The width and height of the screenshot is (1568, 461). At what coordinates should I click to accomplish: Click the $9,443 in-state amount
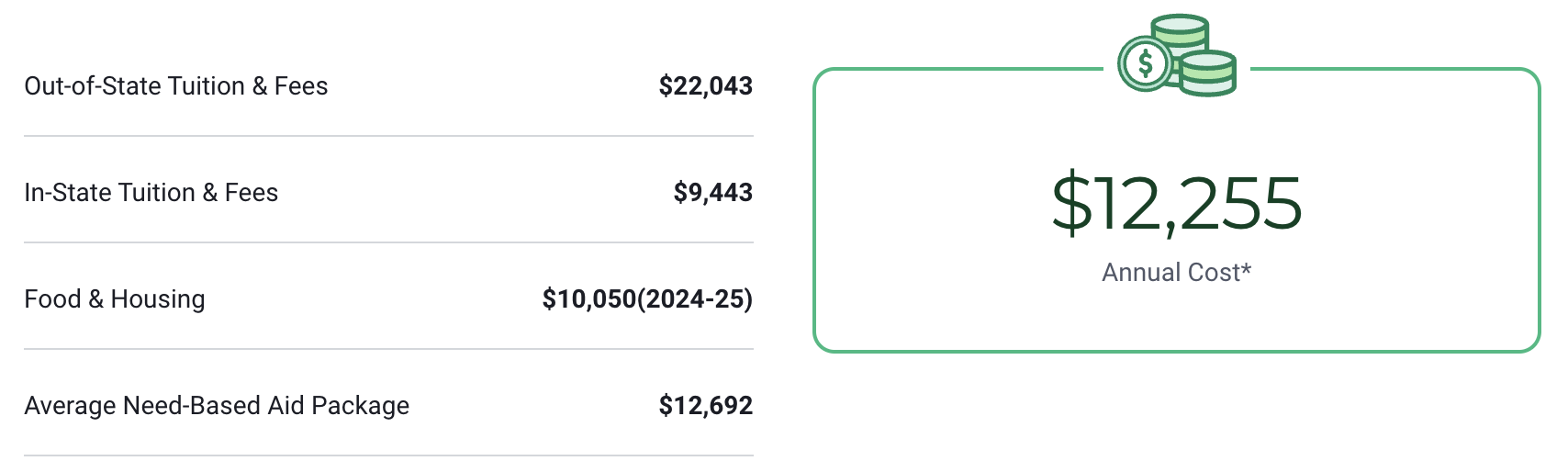point(712,193)
